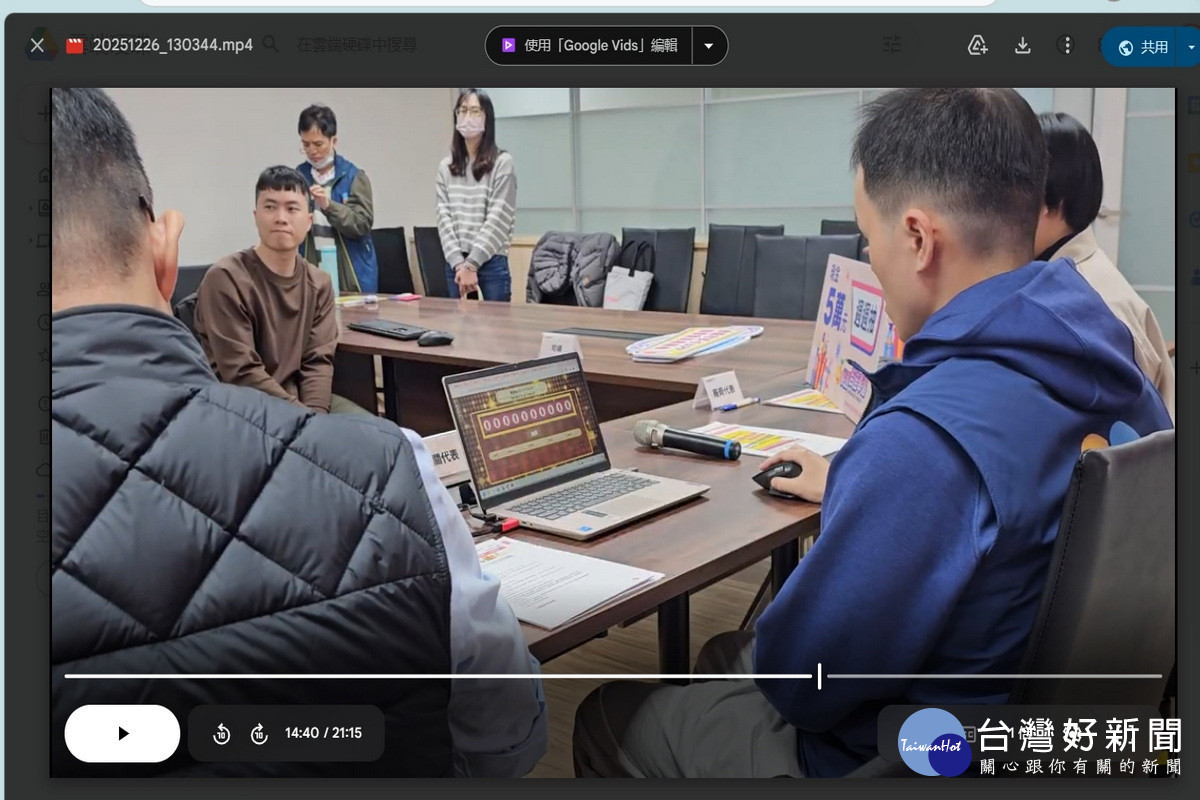The image size is (1200, 800).
Task: Download the video file
Action: (1022, 45)
